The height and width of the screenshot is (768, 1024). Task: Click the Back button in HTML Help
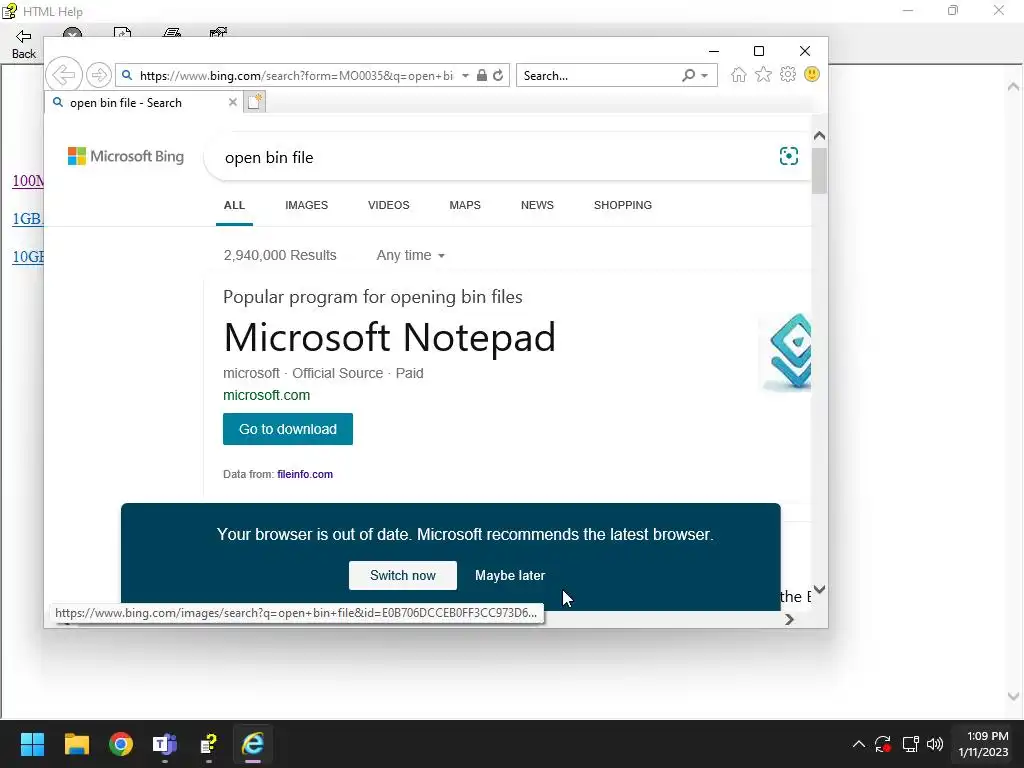coord(24,44)
